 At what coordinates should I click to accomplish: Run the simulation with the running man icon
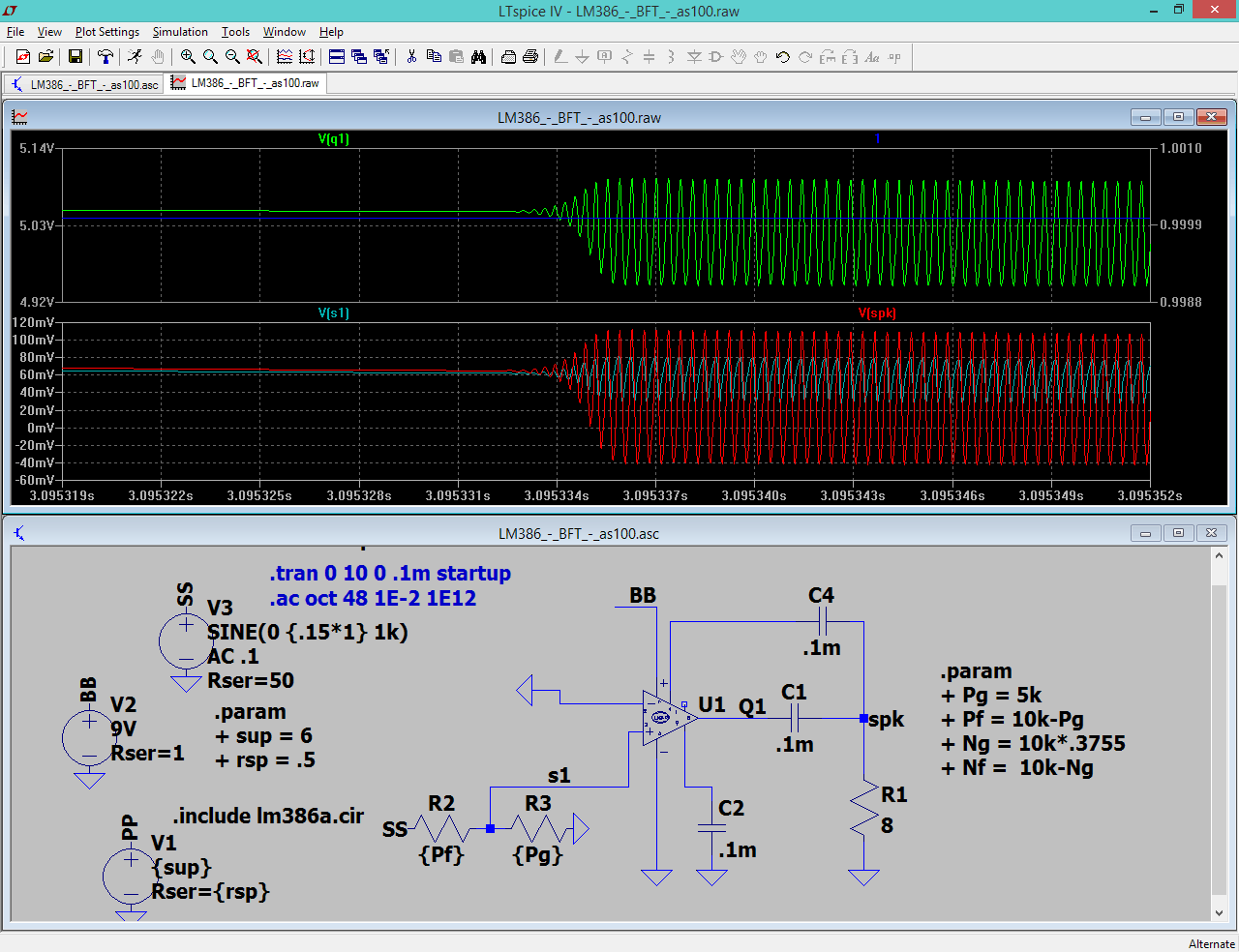click(136, 57)
